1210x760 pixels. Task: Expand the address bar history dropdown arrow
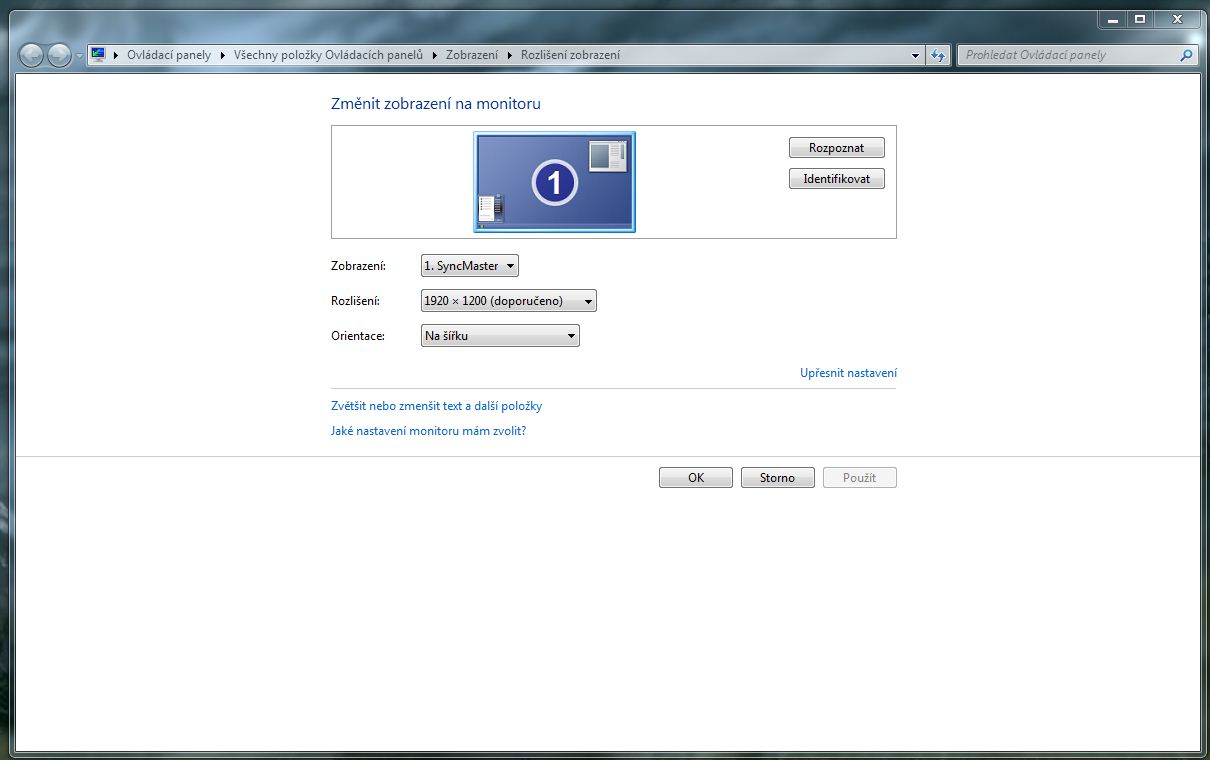pyautogui.click(x=915, y=56)
